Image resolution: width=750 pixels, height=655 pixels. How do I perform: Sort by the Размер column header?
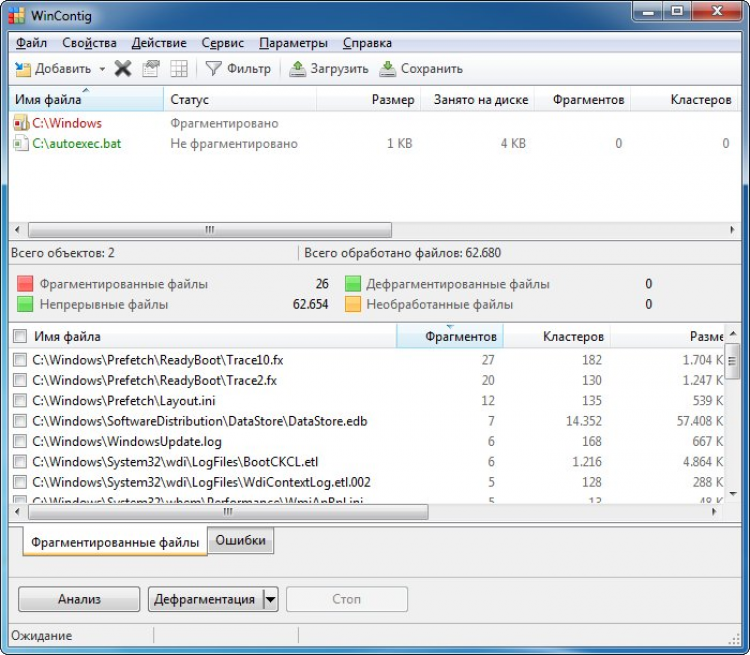369,100
